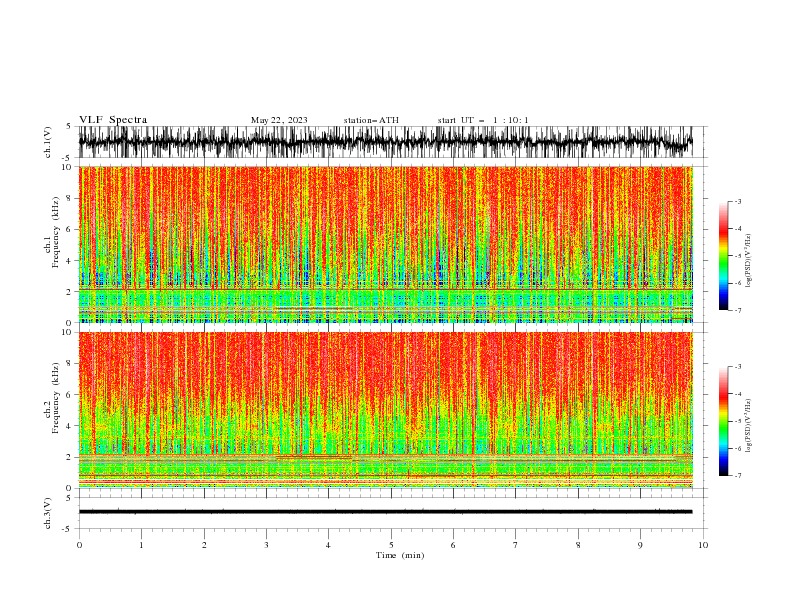The width and height of the screenshot is (792, 612).
Task: Click the time axis tick label '0'
Action: [x=79, y=545]
